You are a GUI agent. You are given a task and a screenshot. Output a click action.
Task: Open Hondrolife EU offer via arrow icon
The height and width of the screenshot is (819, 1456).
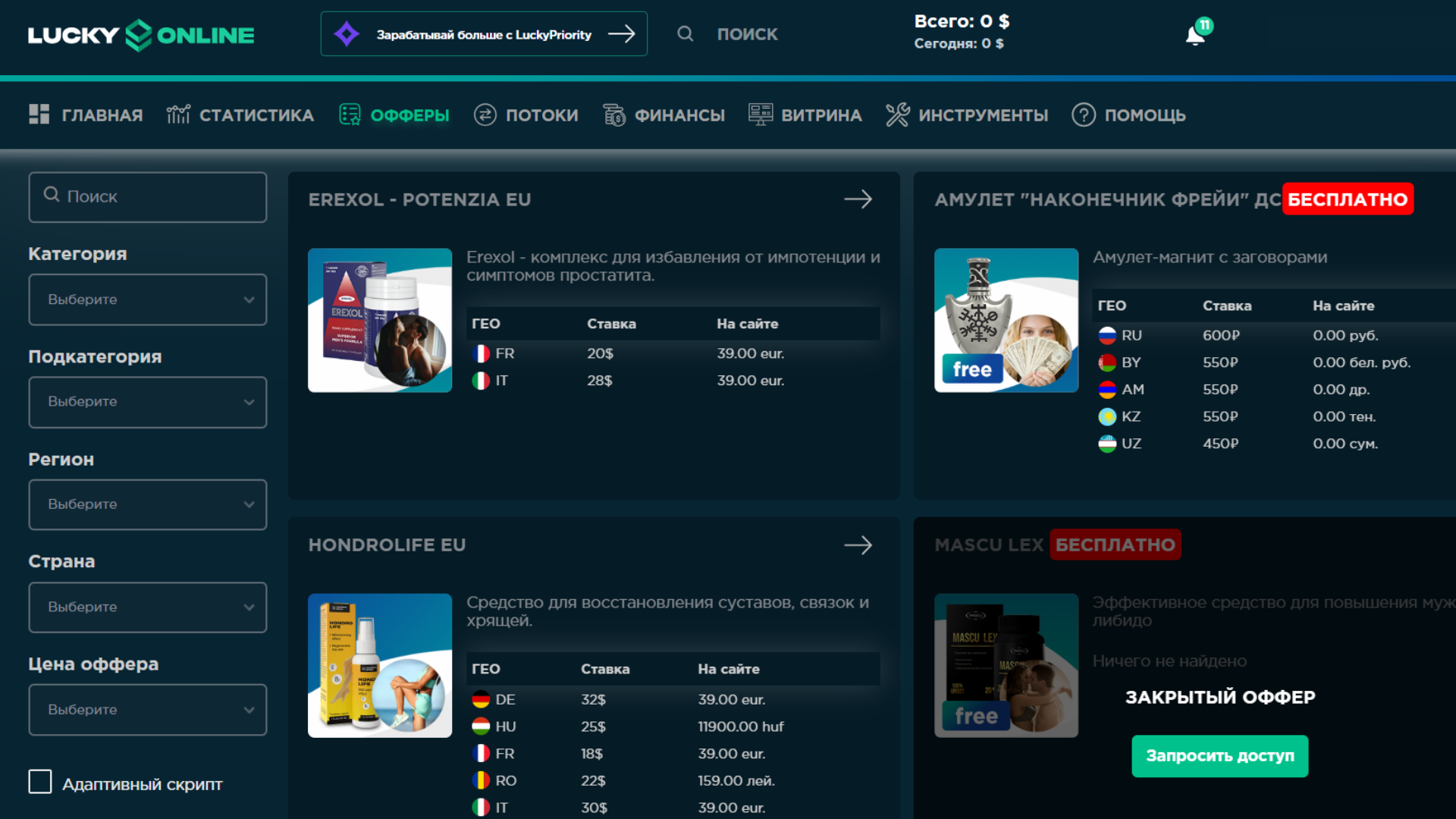click(x=858, y=545)
